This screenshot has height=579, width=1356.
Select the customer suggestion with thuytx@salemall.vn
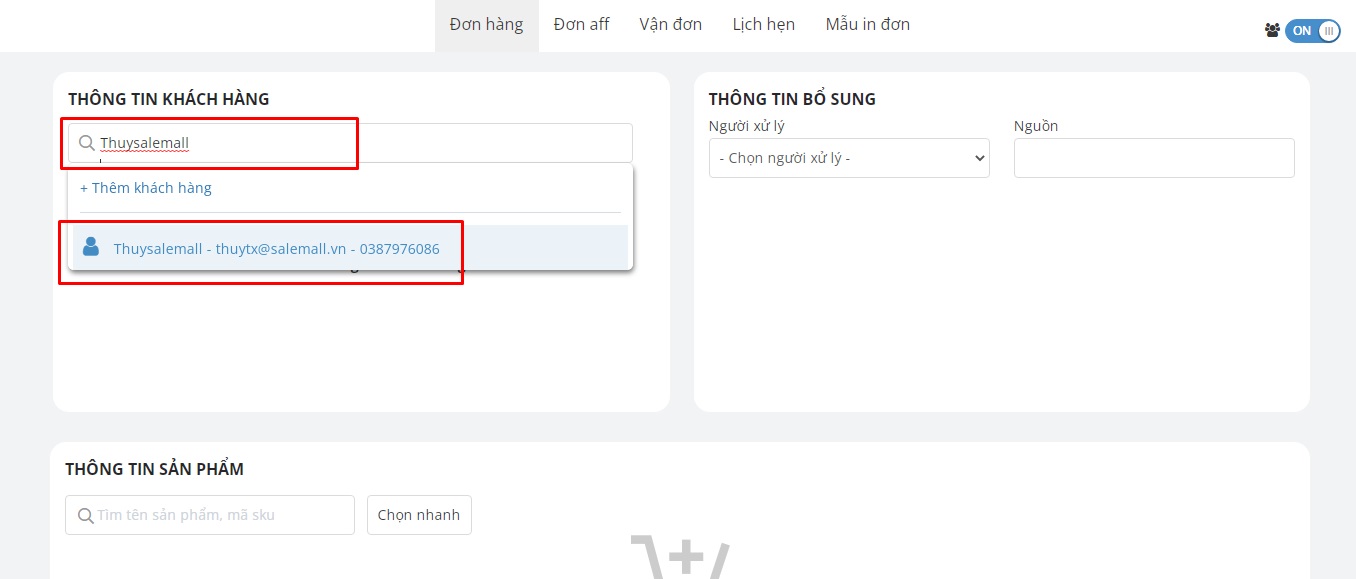(276, 249)
